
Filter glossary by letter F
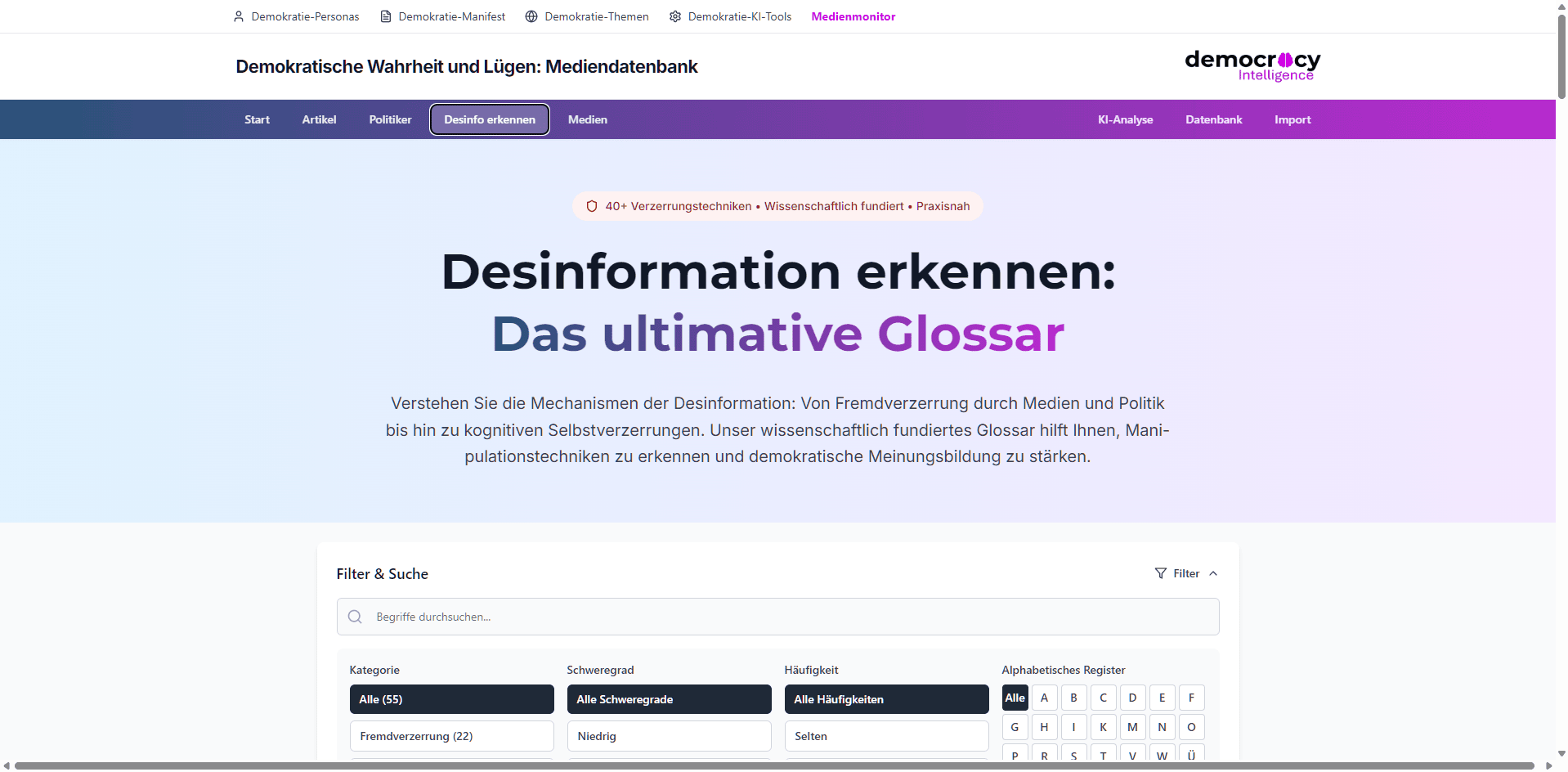pos(1191,698)
